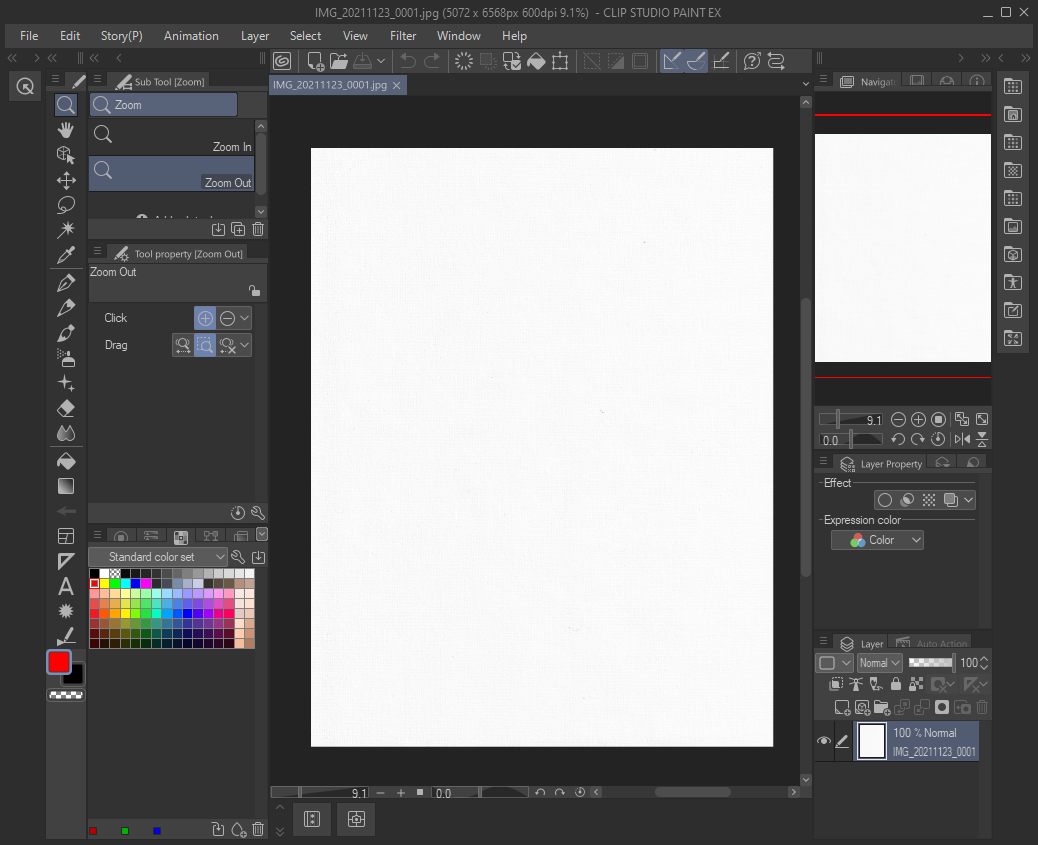Viewport: 1038px width, 845px height.
Task: Toggle the tool property lock icon
Action: pyautogui.click(x=254, y=291)
